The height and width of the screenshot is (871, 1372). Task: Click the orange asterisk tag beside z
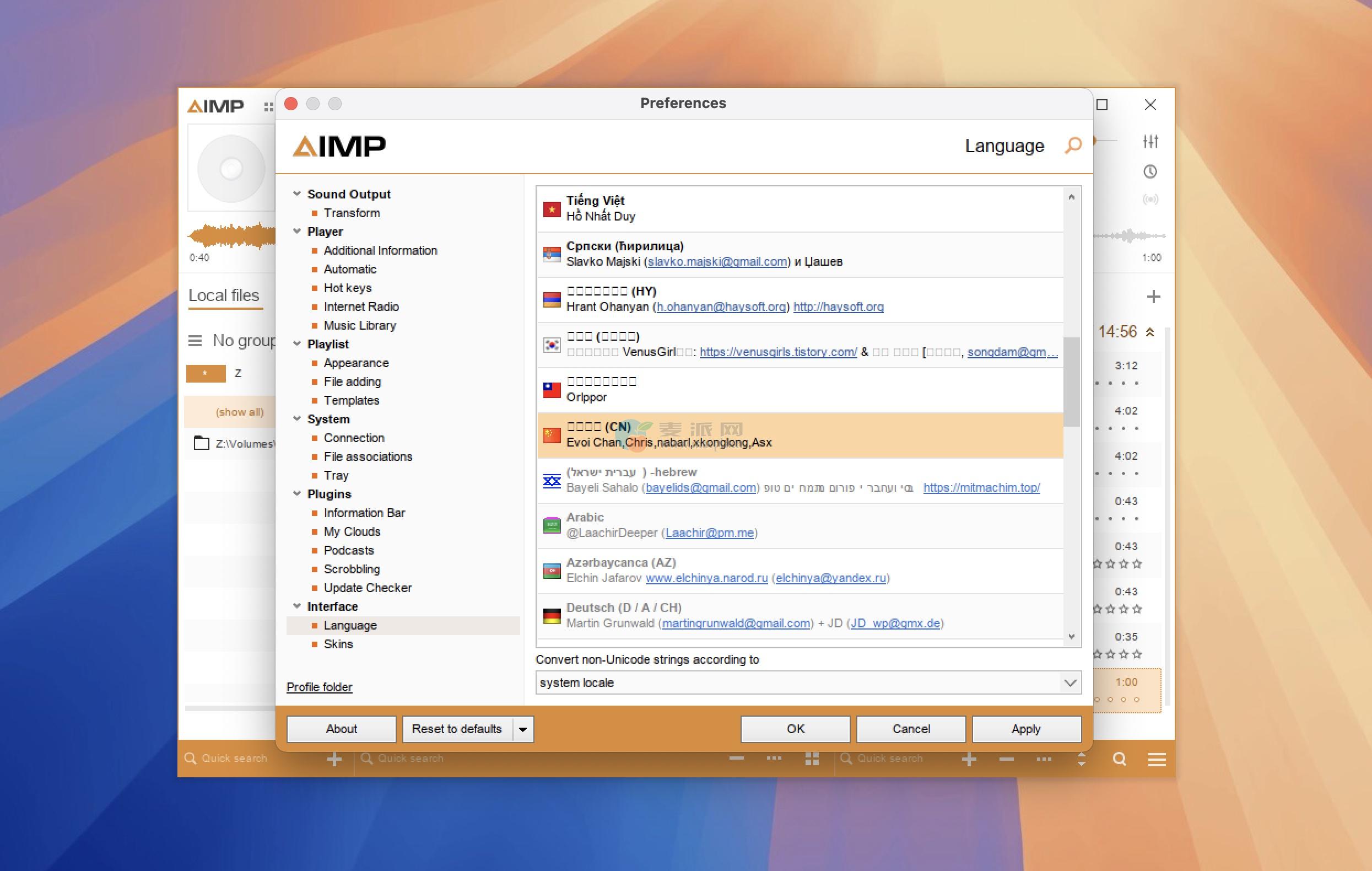pyautogui.click(x=206, y=373)
